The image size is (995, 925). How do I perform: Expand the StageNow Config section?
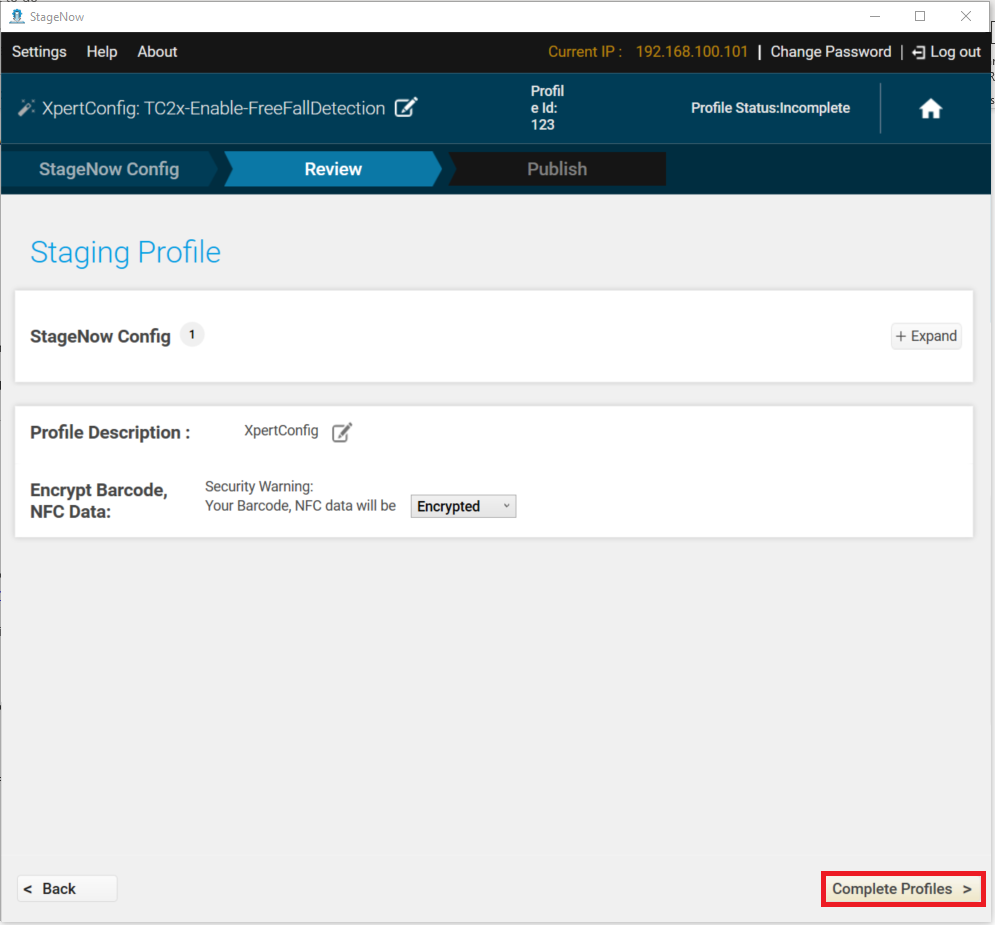coord(926,336)
